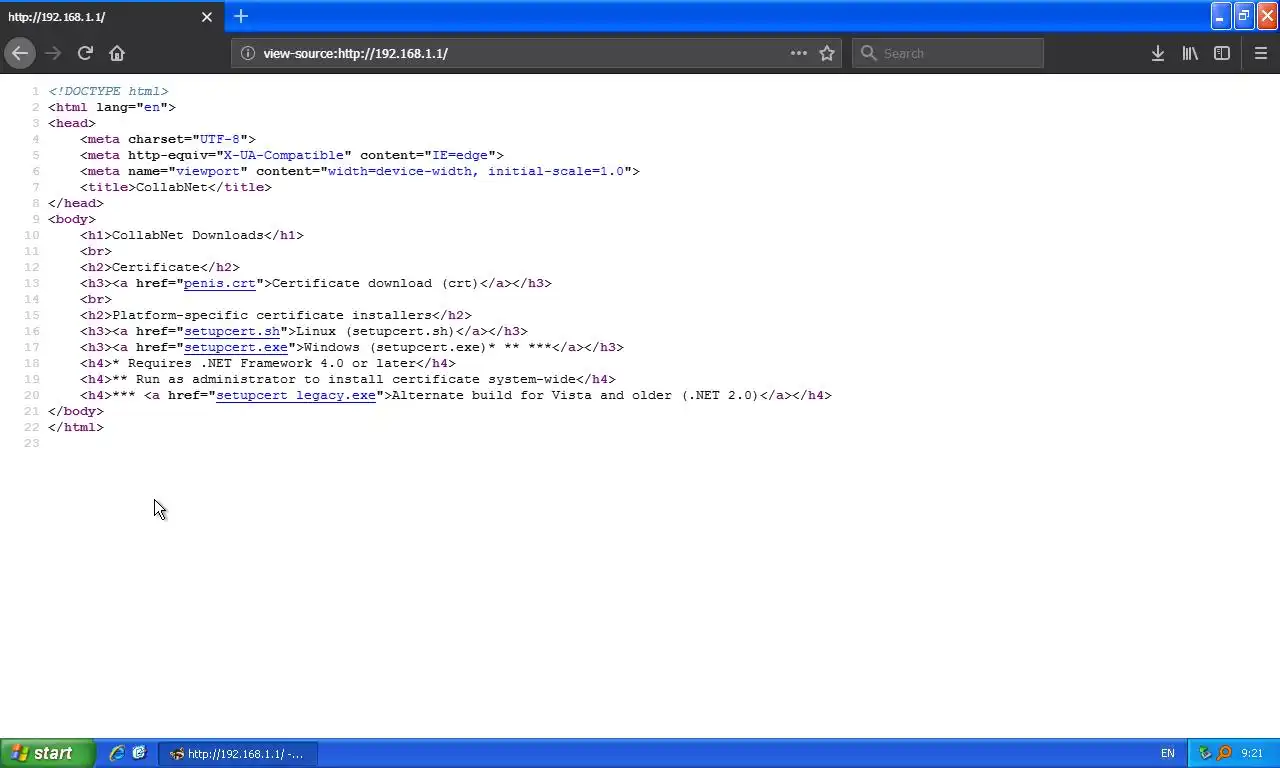The width and height of the screenshot is (1280, 768).
Task: Show site information icon in address bar
Action: click(248, 53)
